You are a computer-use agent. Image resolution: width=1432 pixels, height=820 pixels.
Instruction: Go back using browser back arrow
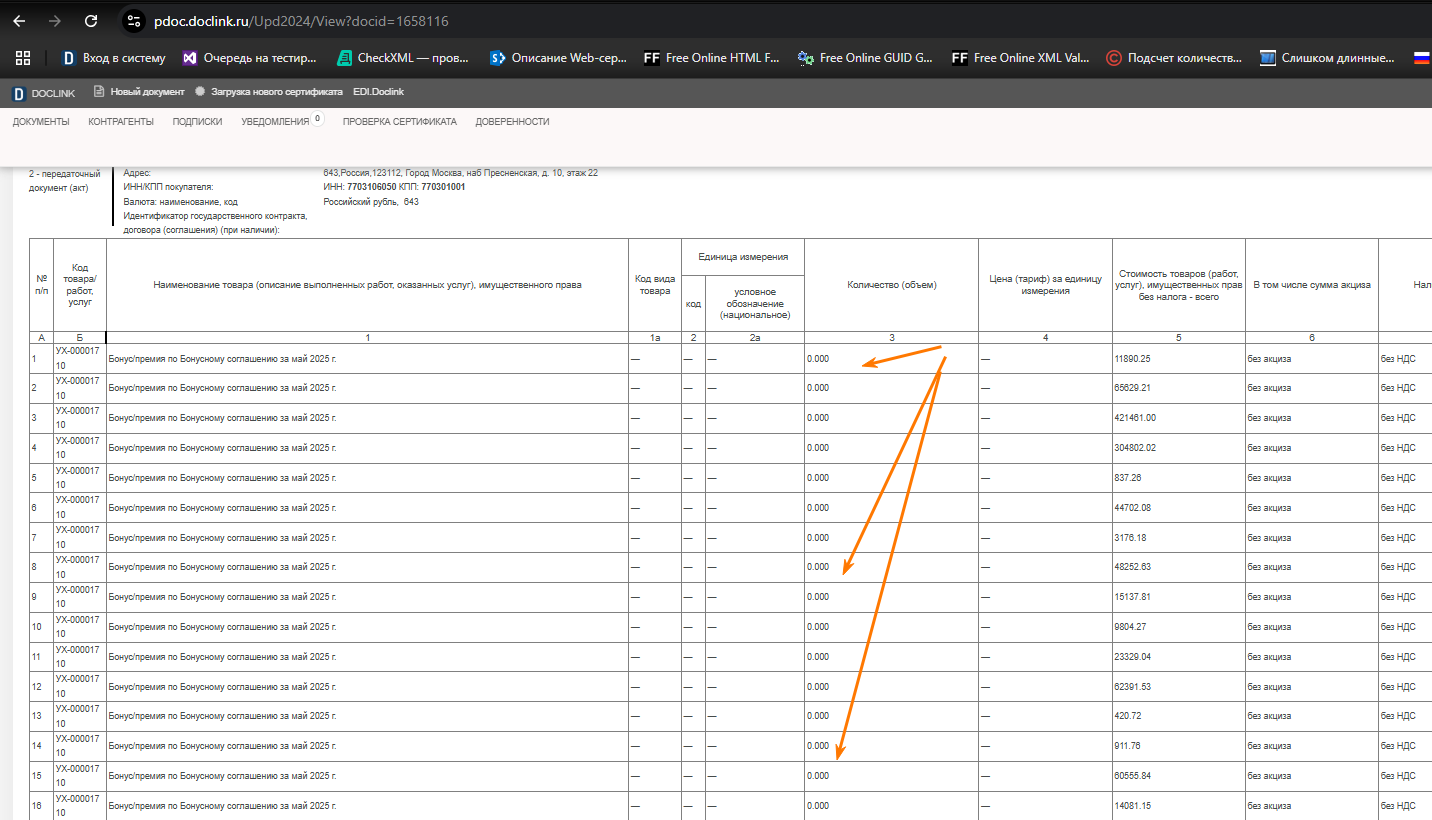click(x=19, y=20)
